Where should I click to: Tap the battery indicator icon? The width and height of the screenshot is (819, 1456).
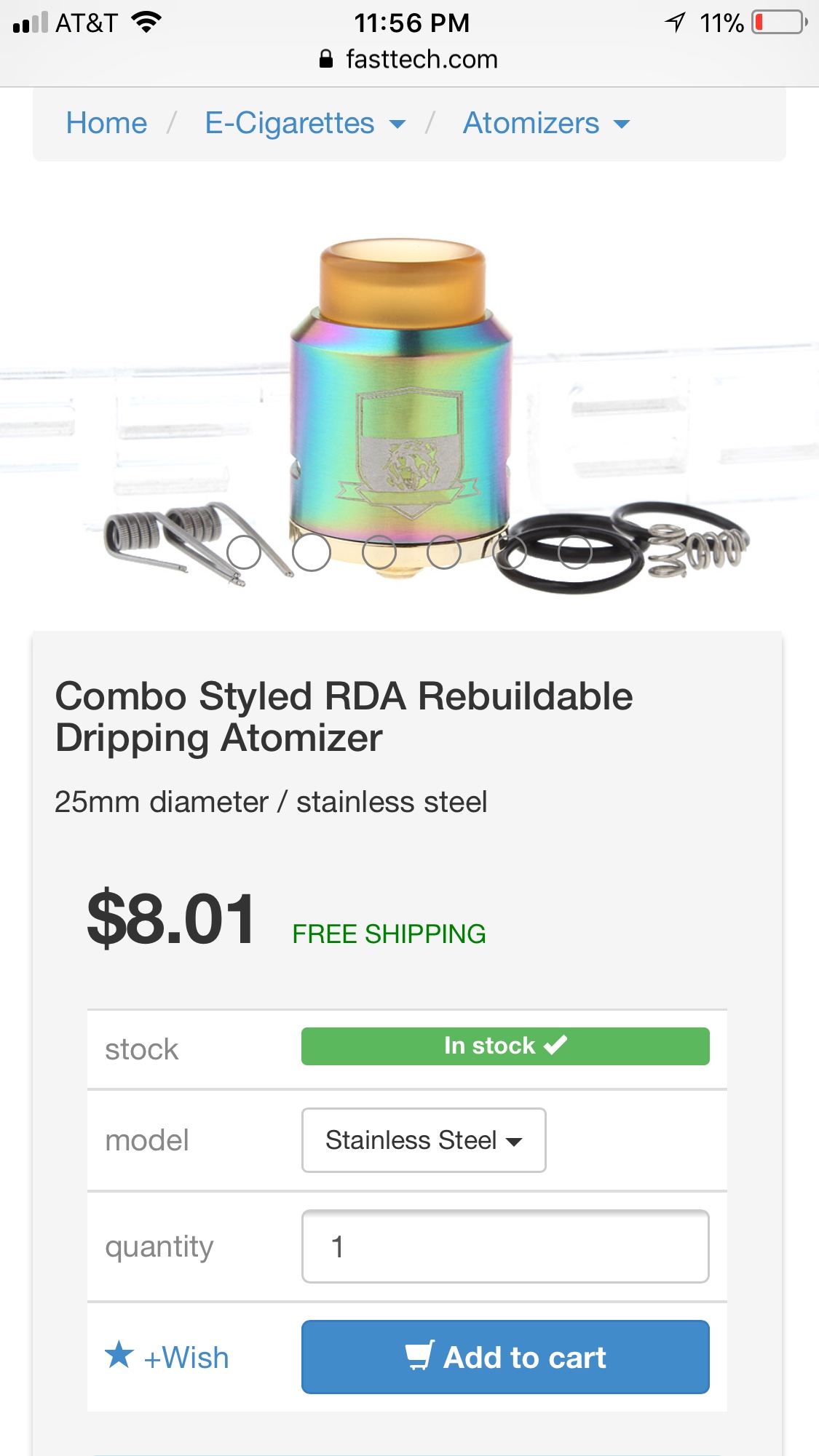point(780,23)
